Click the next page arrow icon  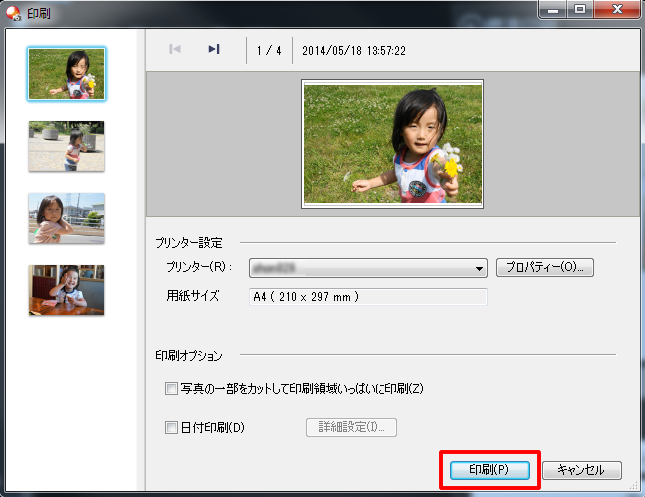[213, 49]
